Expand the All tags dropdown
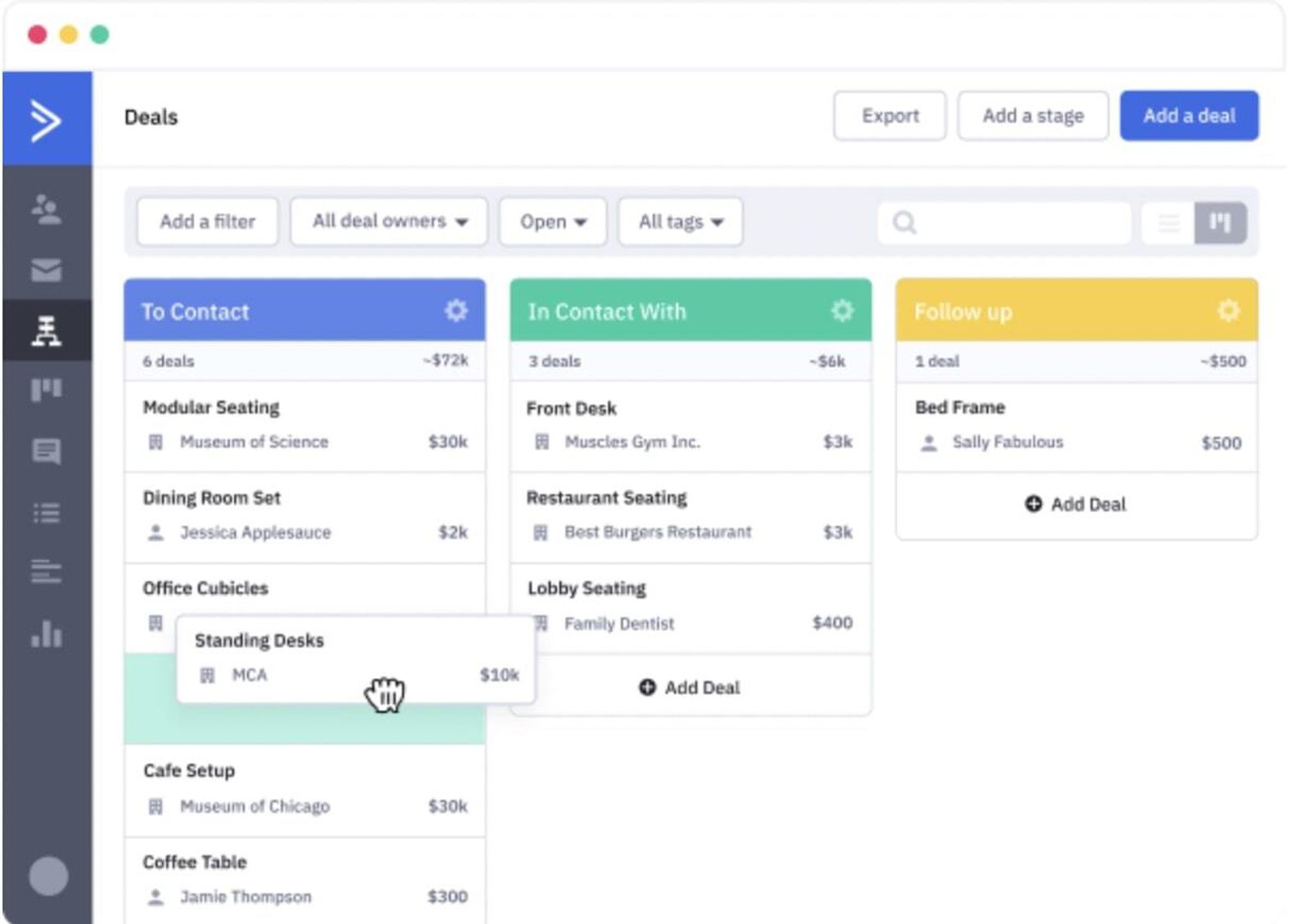 click(680, 222)
